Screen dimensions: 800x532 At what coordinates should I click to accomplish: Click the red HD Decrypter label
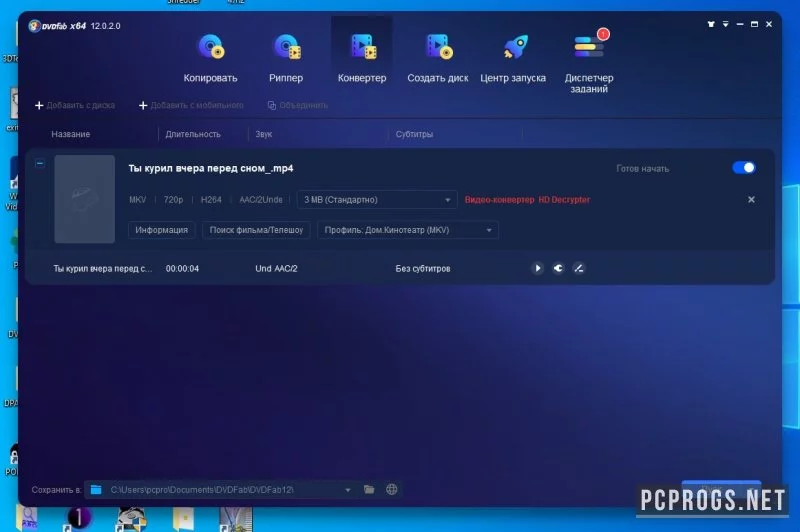tap(564, 199)
